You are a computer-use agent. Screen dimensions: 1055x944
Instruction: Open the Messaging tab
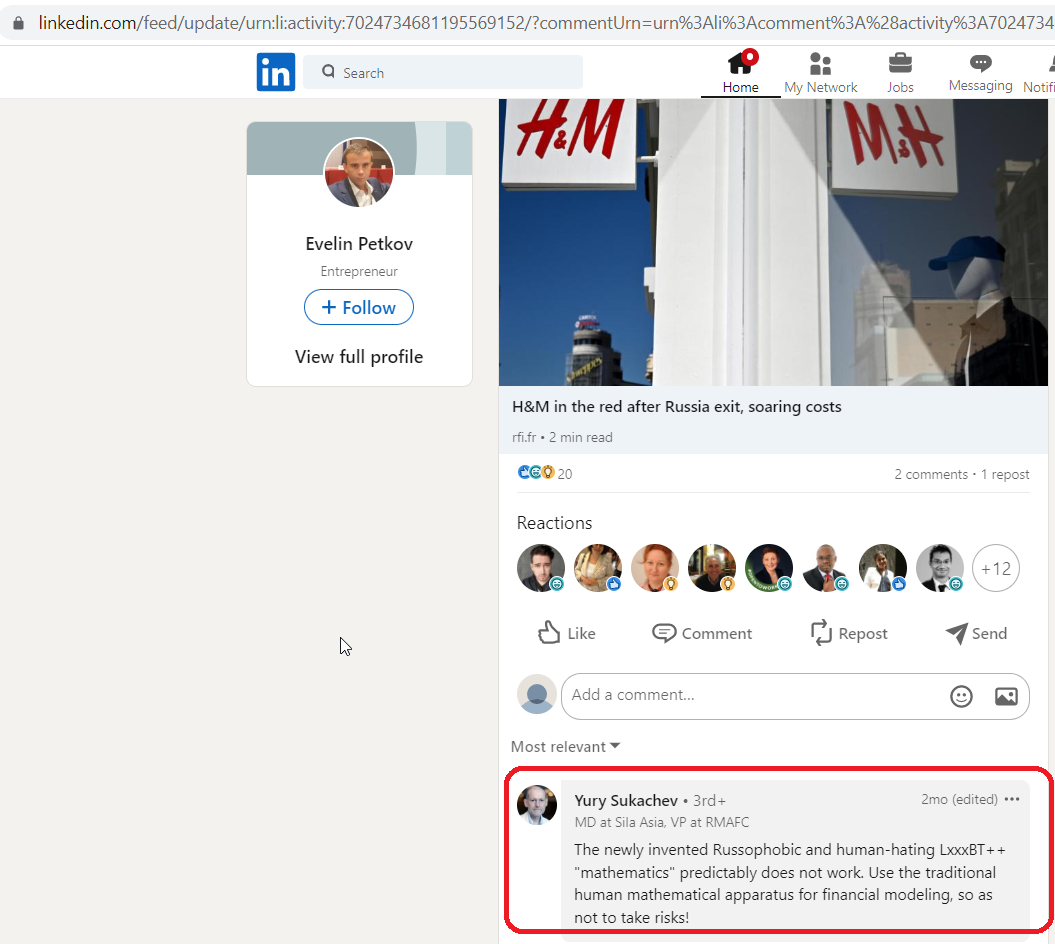pyautogui.click(x=980, y=73)
